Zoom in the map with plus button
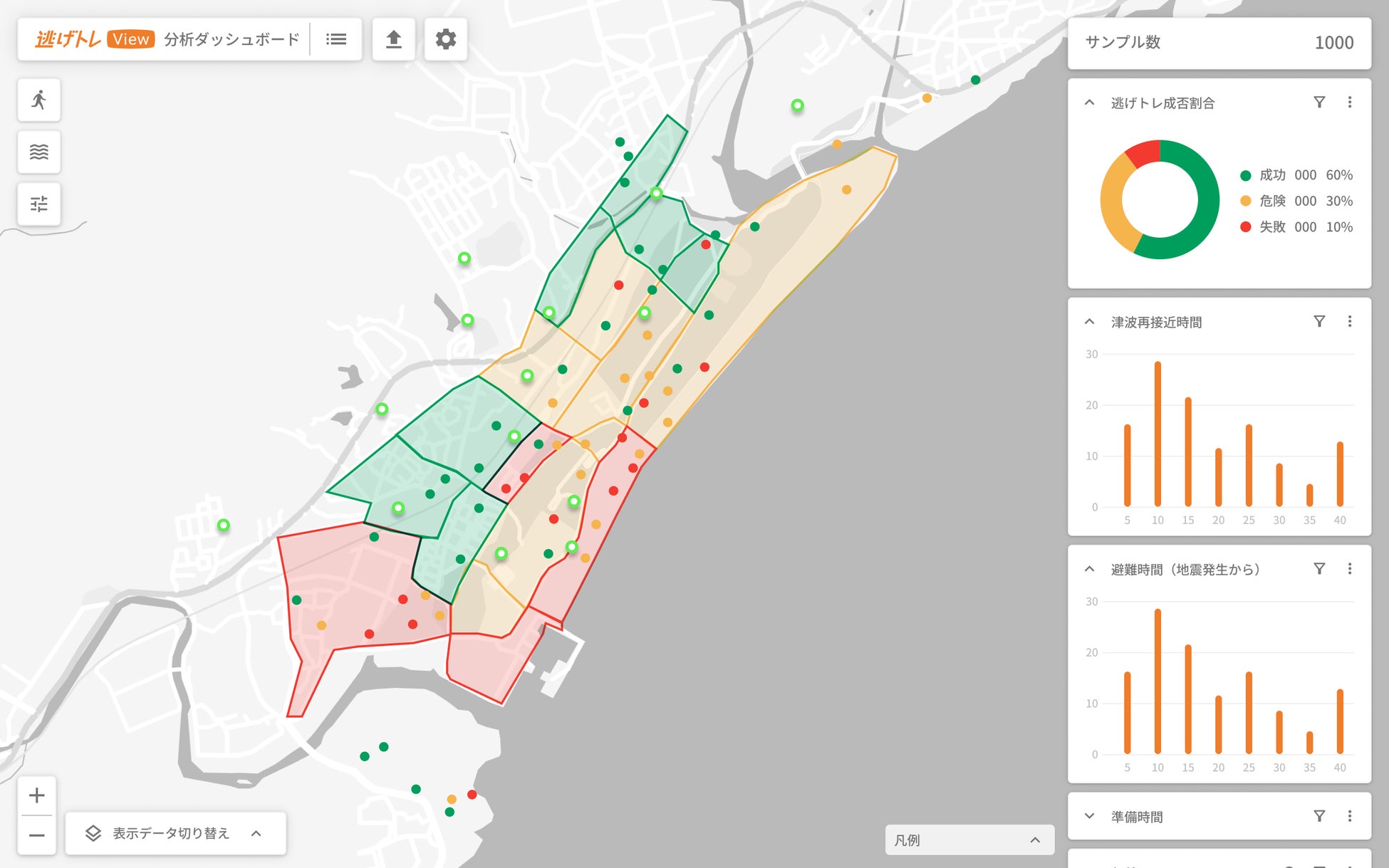 coord(37,795)
